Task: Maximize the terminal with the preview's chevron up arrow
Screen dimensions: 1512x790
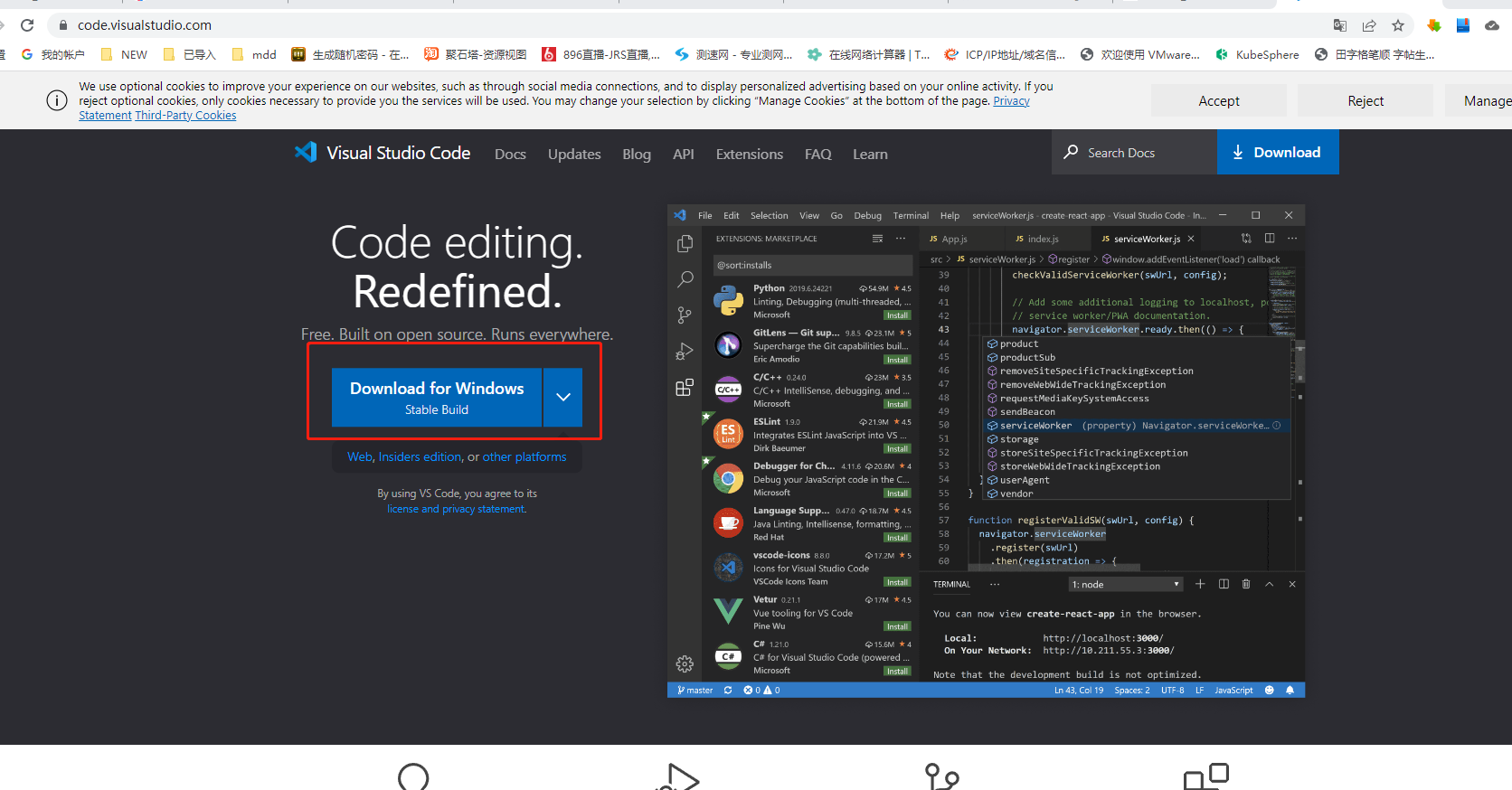Action: 1269,584
